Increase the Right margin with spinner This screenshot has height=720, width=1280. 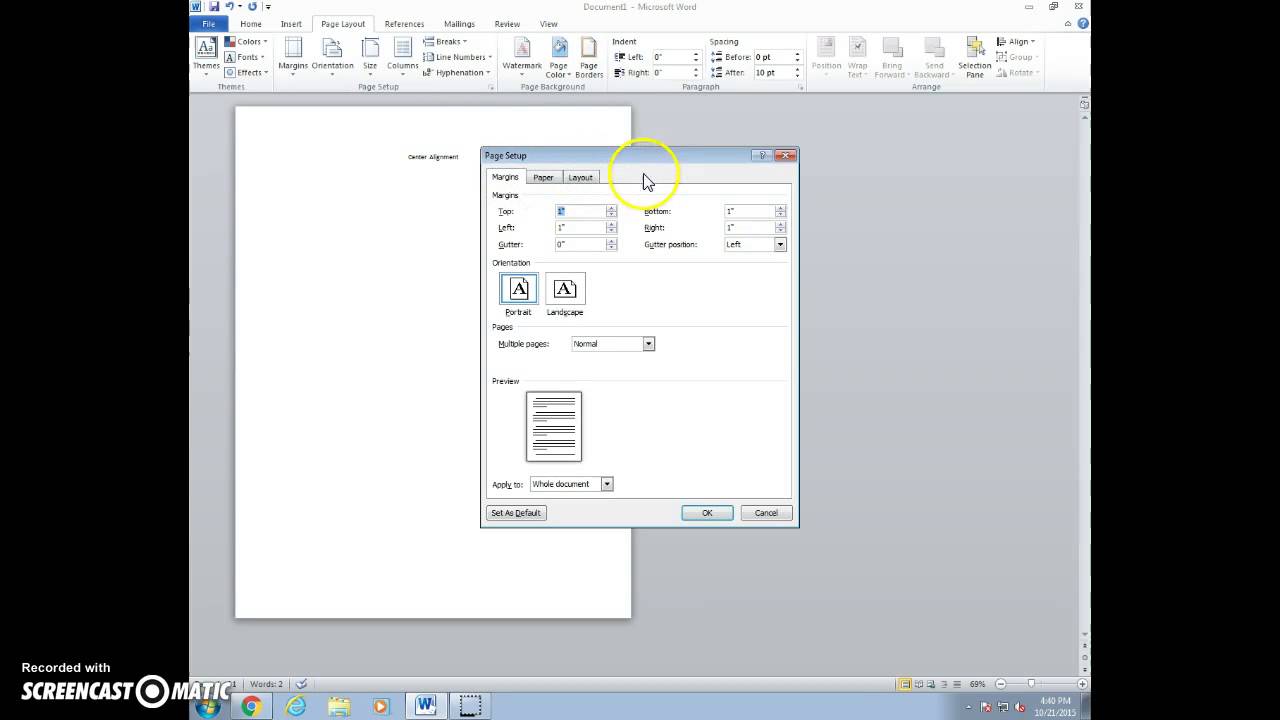(x=780, y=225)
